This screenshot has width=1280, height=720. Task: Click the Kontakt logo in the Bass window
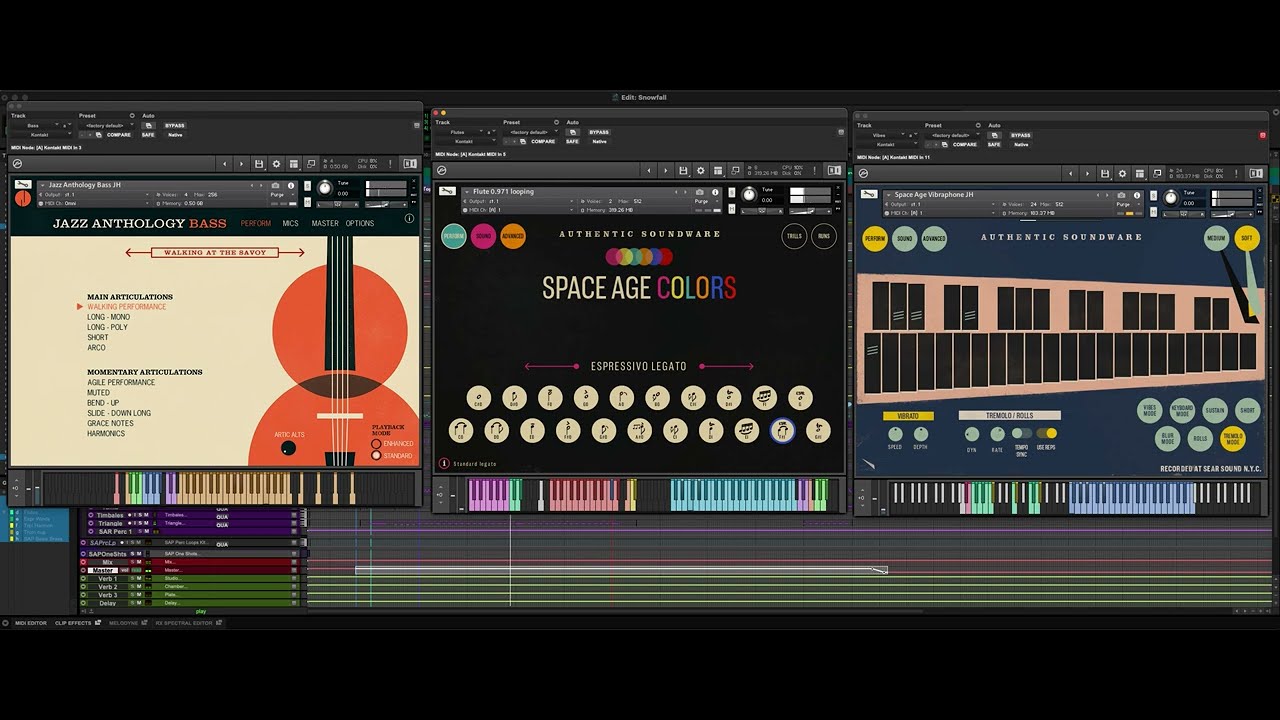(x=17, y=164)
